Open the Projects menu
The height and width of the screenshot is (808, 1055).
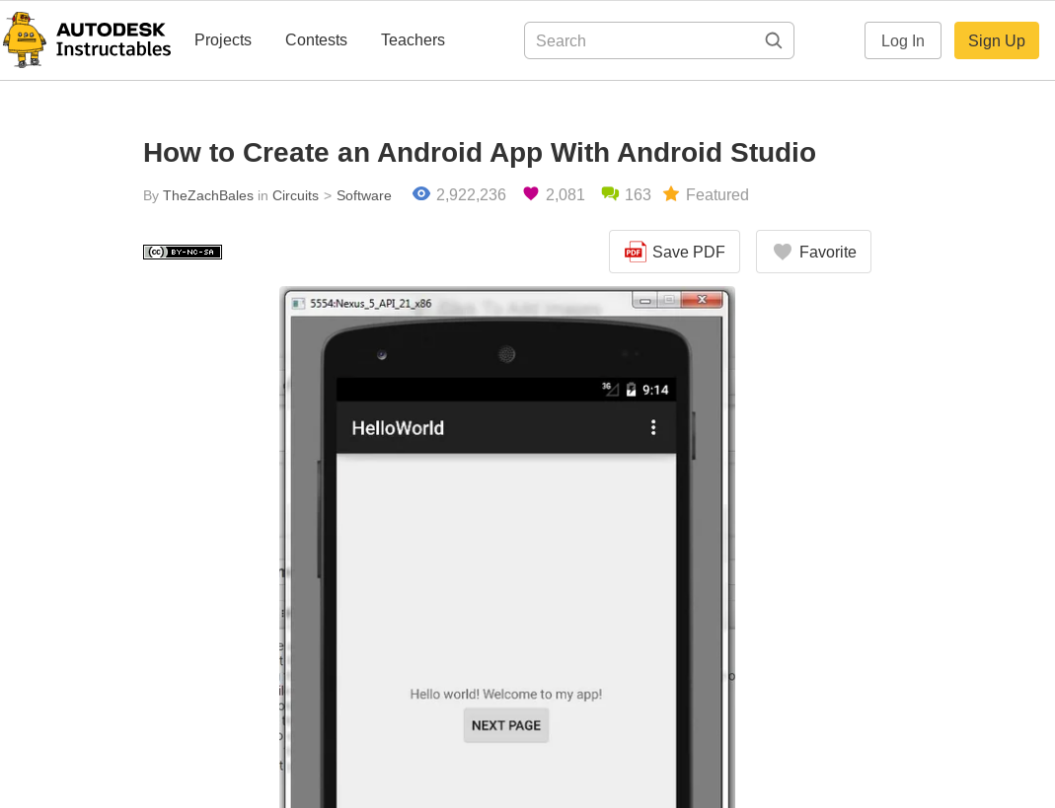223,40
